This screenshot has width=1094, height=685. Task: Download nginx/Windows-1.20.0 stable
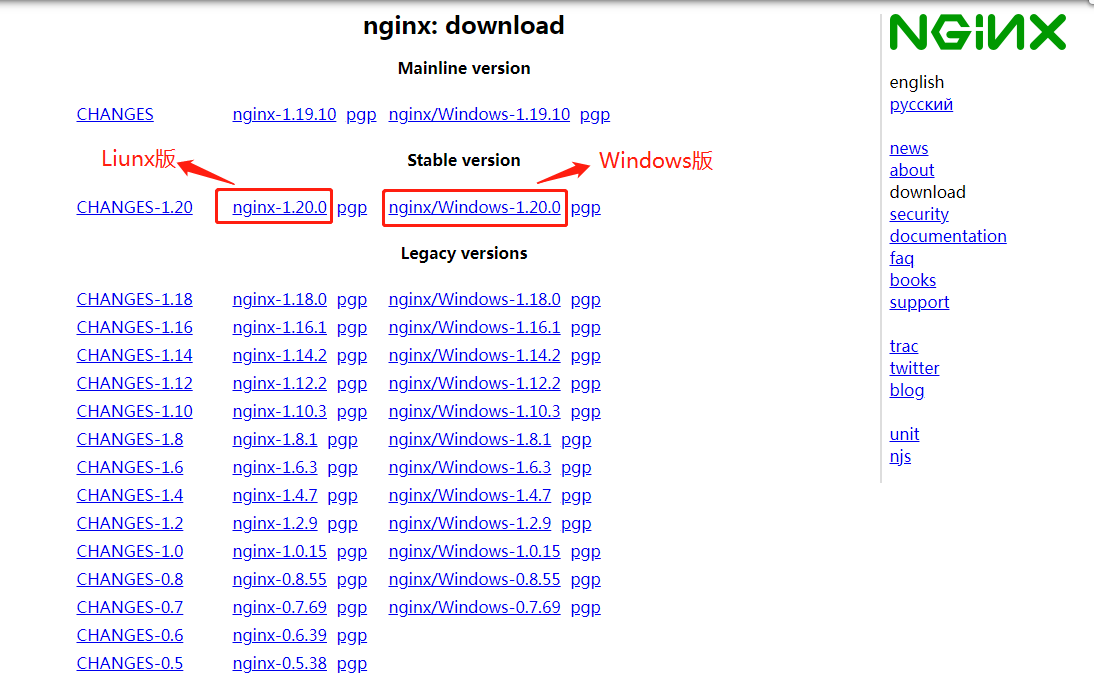(x=474, y=207)
